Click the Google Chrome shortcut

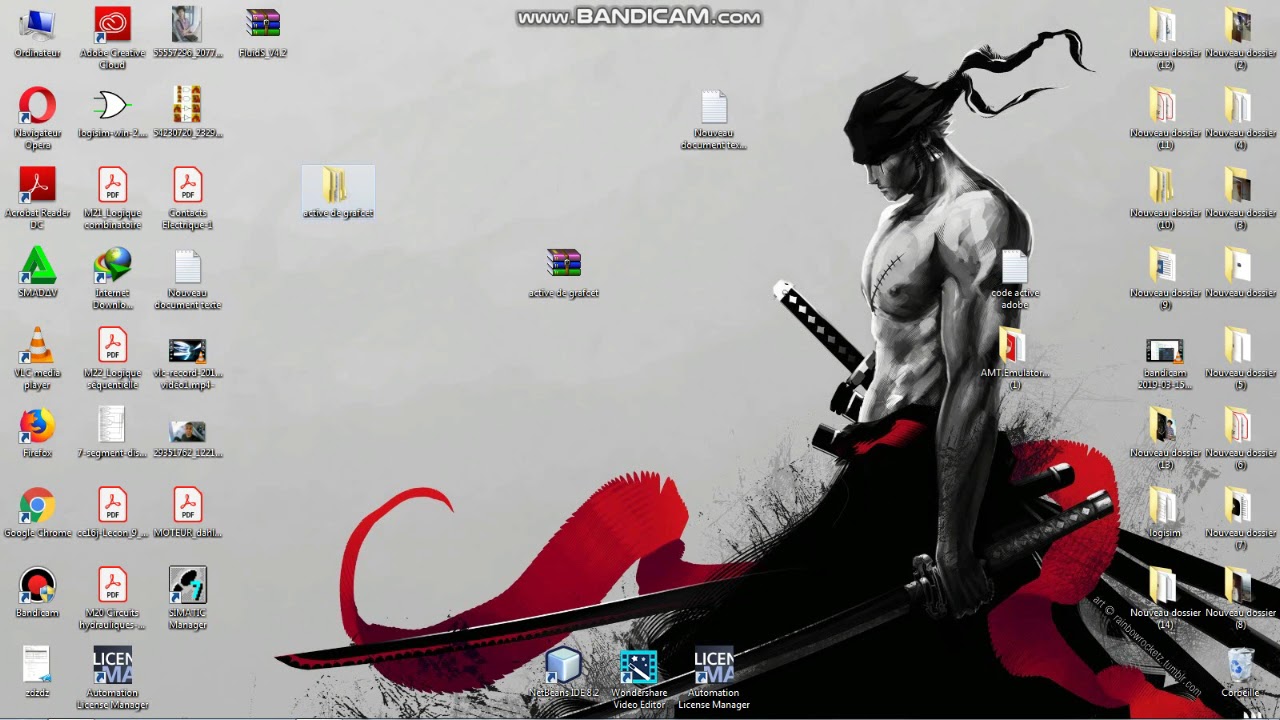tap(37, 512)
